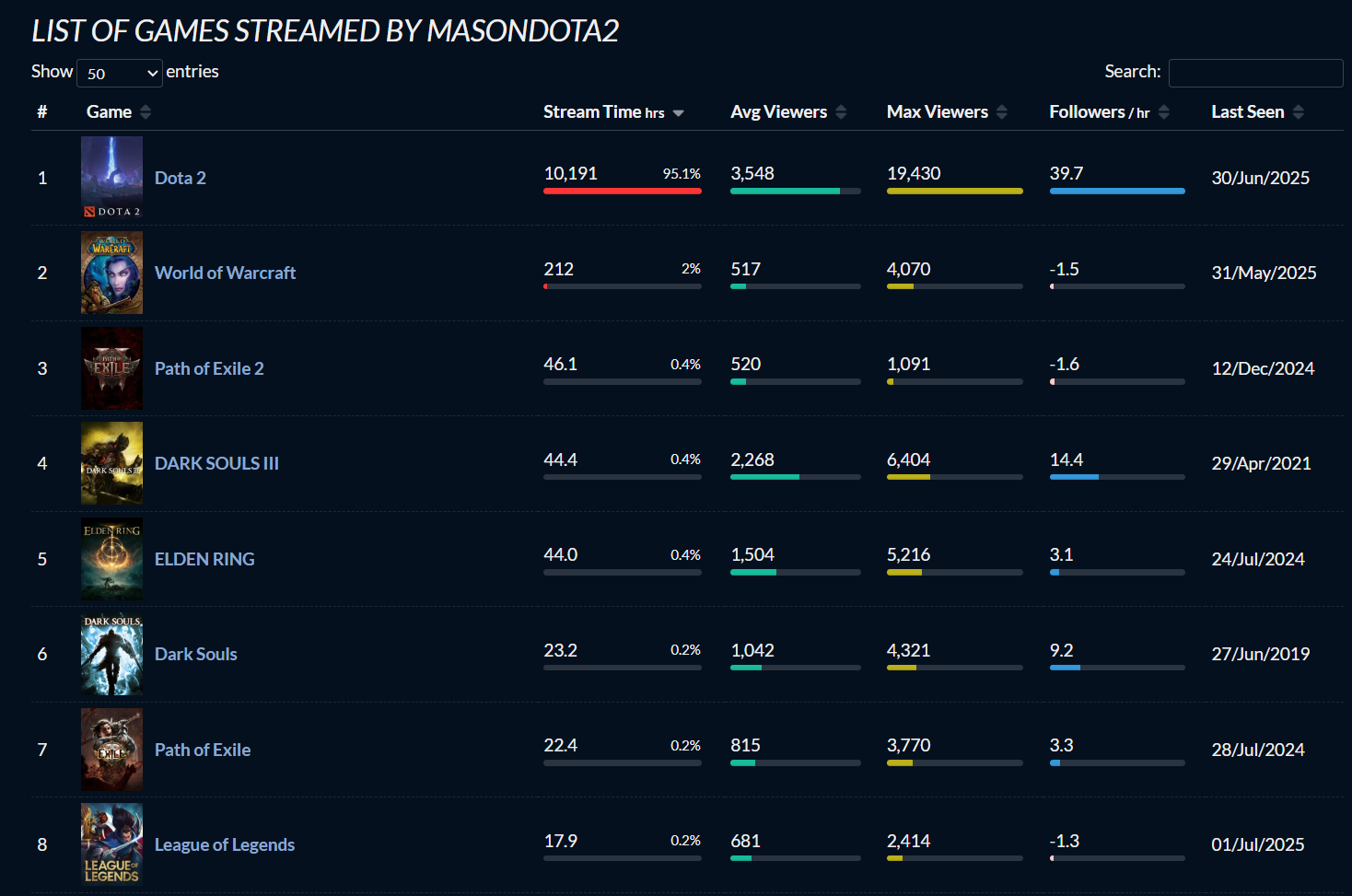Open the ELDEN RING game link

tap(204, 559)
